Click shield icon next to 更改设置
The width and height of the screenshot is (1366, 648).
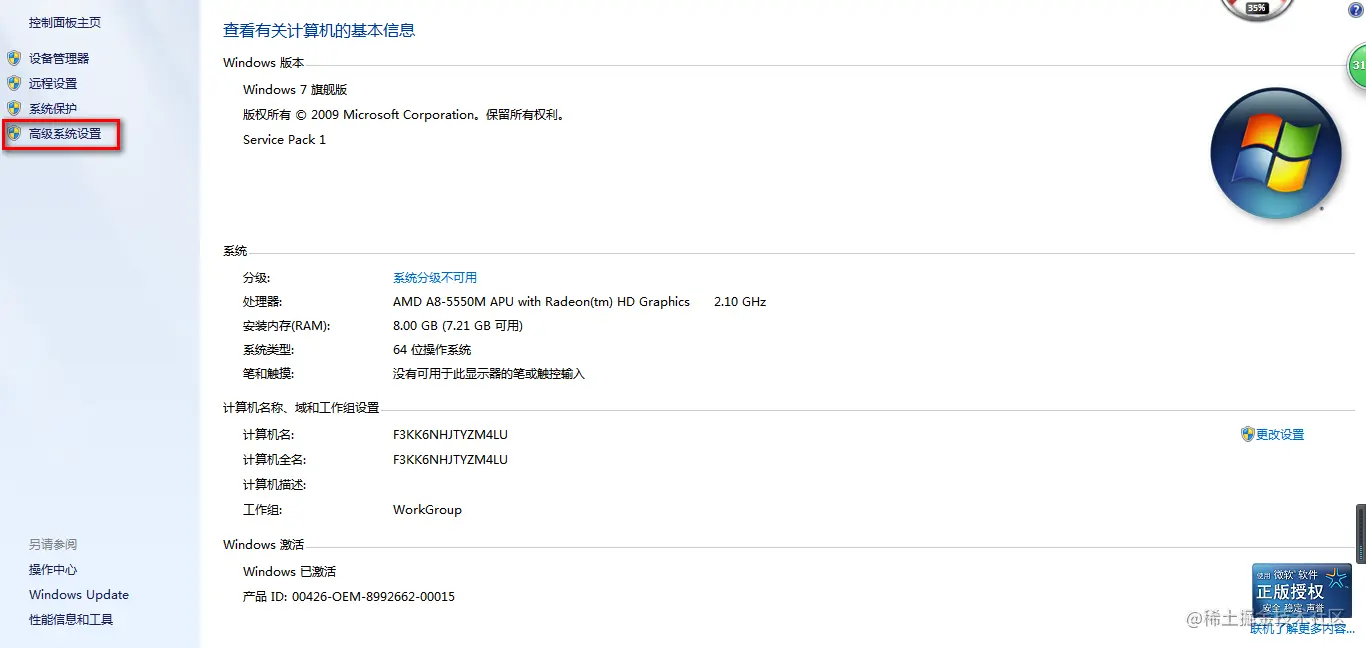tap(1247, 434)
